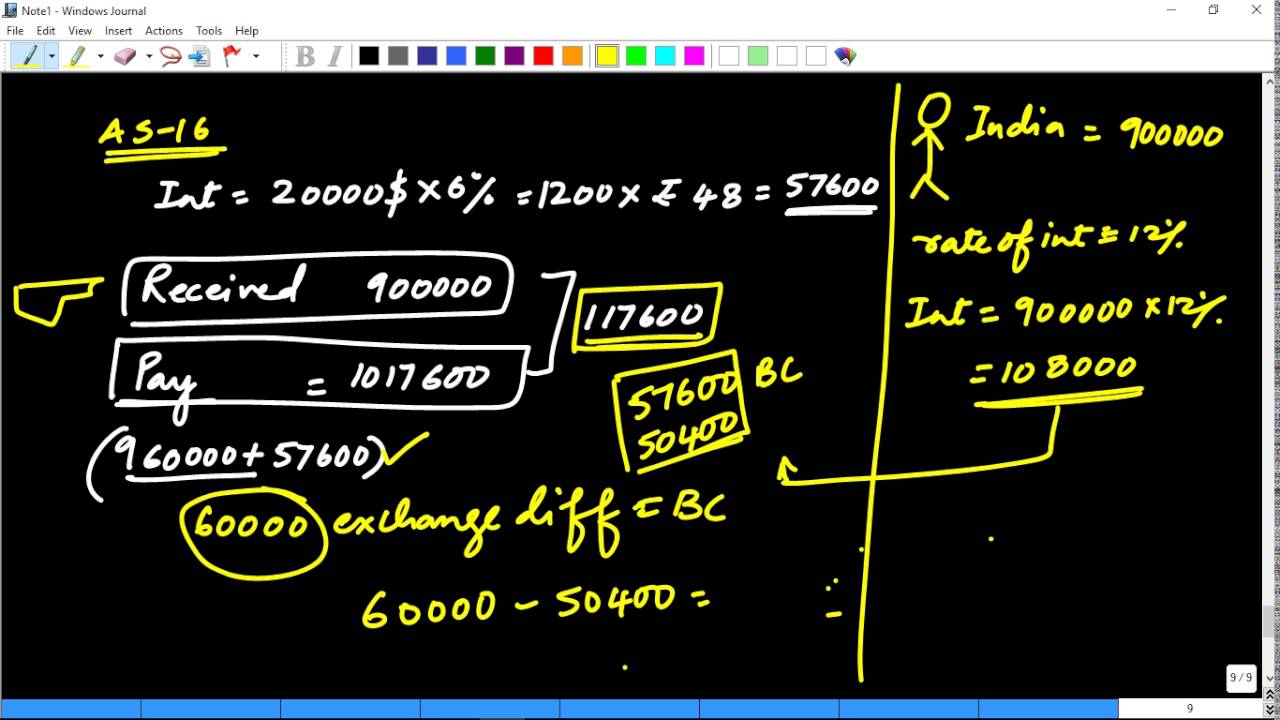Open the Eraser options dropdown arrow
This screenshot has height=720, width=1280.
(148, 56)
